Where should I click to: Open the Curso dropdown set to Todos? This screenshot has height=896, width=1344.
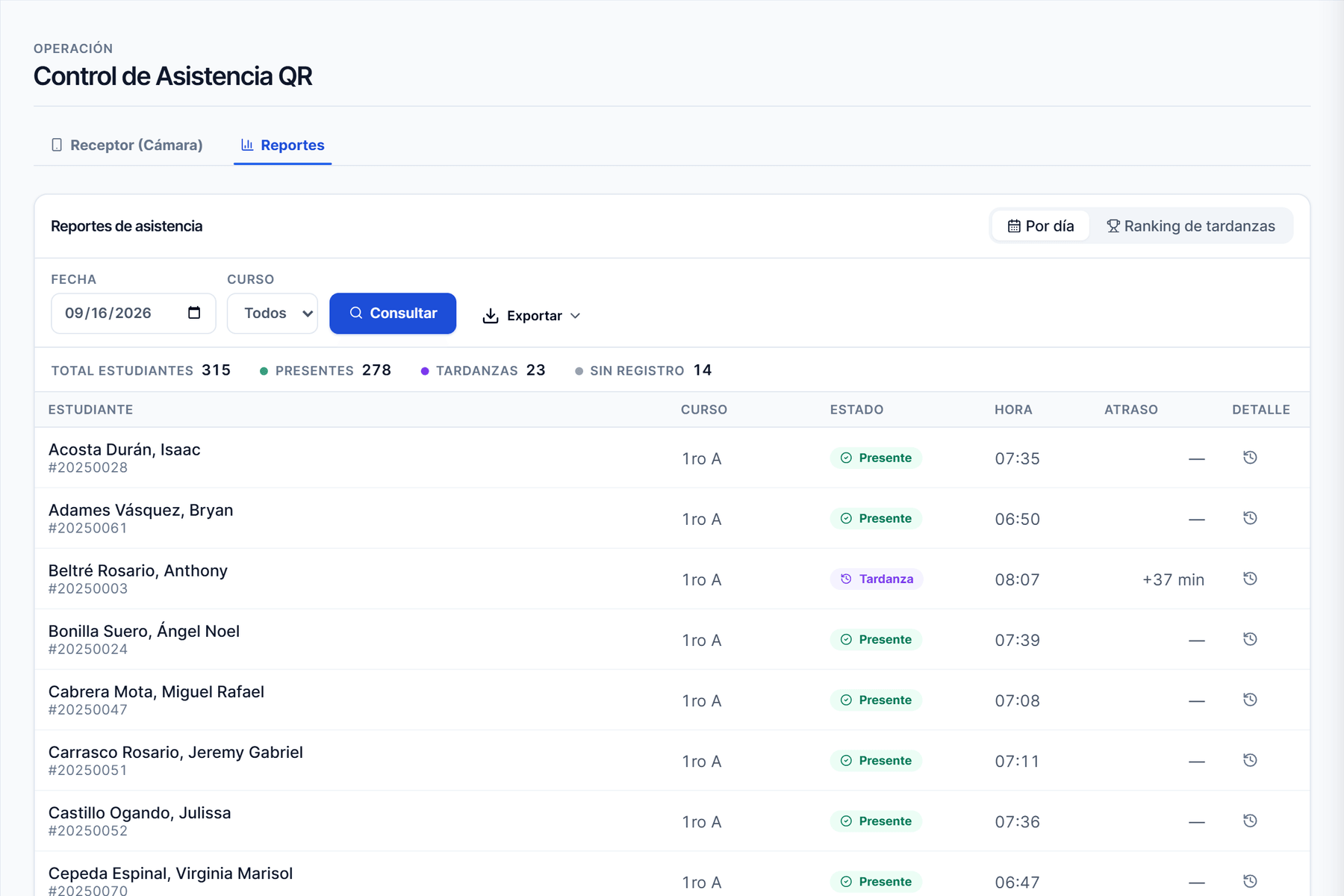click(273, 313)
